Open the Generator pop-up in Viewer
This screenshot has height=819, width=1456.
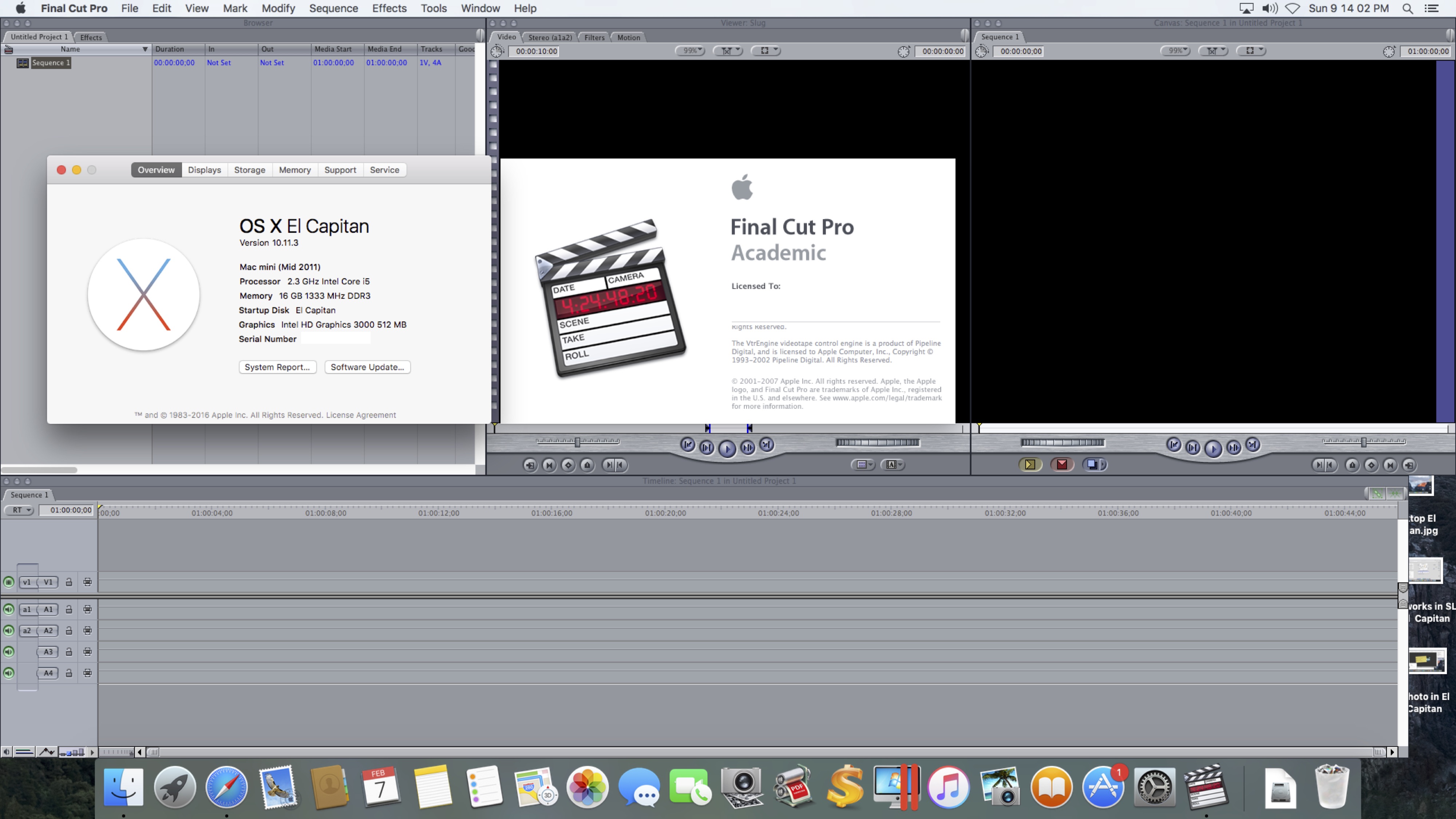[893, 464]
